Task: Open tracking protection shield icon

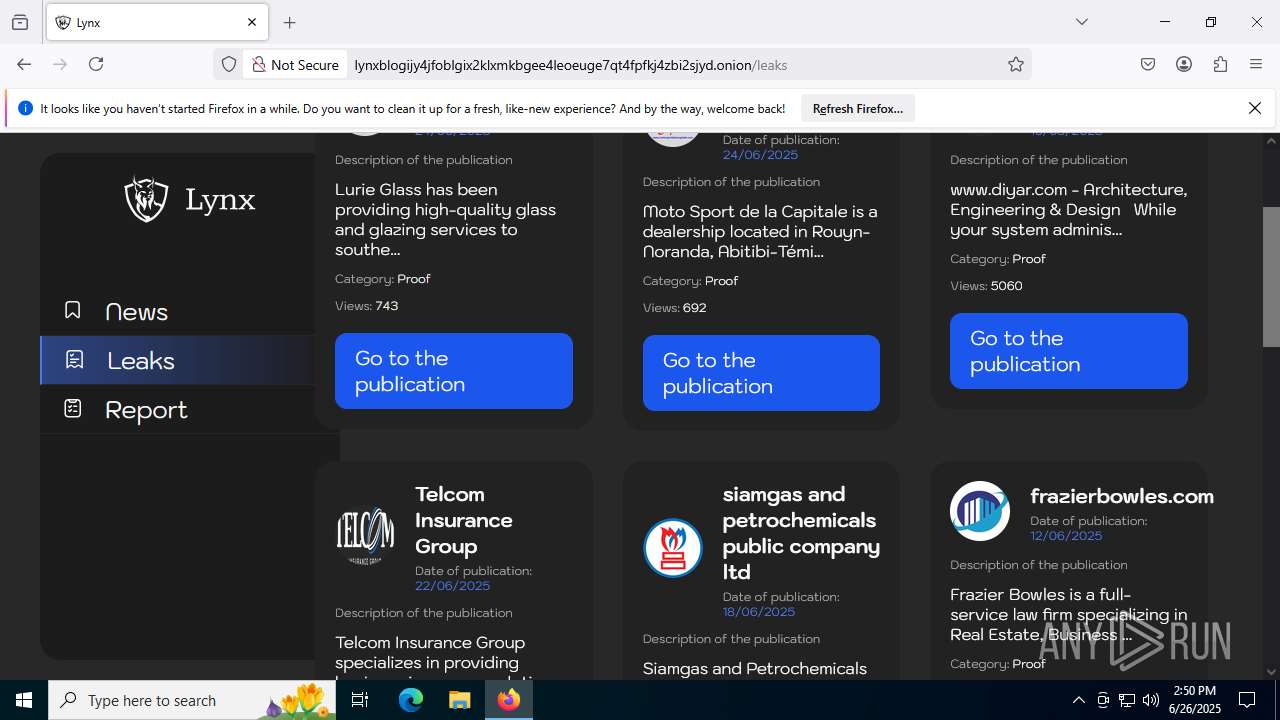Action: pyautogui.click(x=229, y=64)
